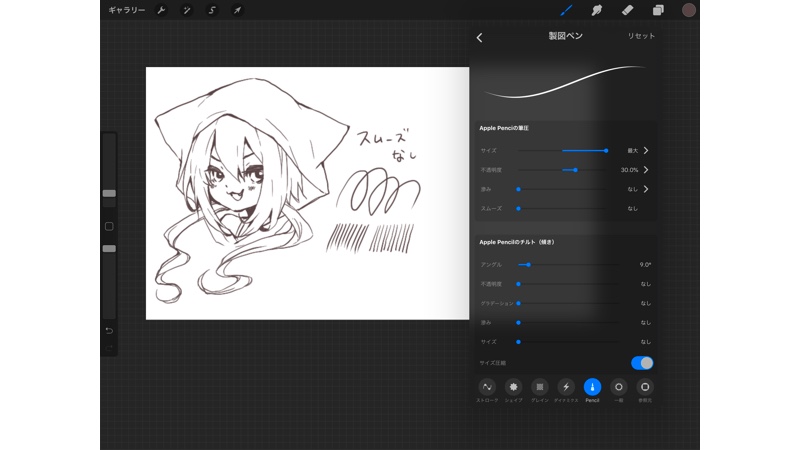This screenshot has height=450, width=800.
Task: Select the Eraser tool
Action: (628, 10)
